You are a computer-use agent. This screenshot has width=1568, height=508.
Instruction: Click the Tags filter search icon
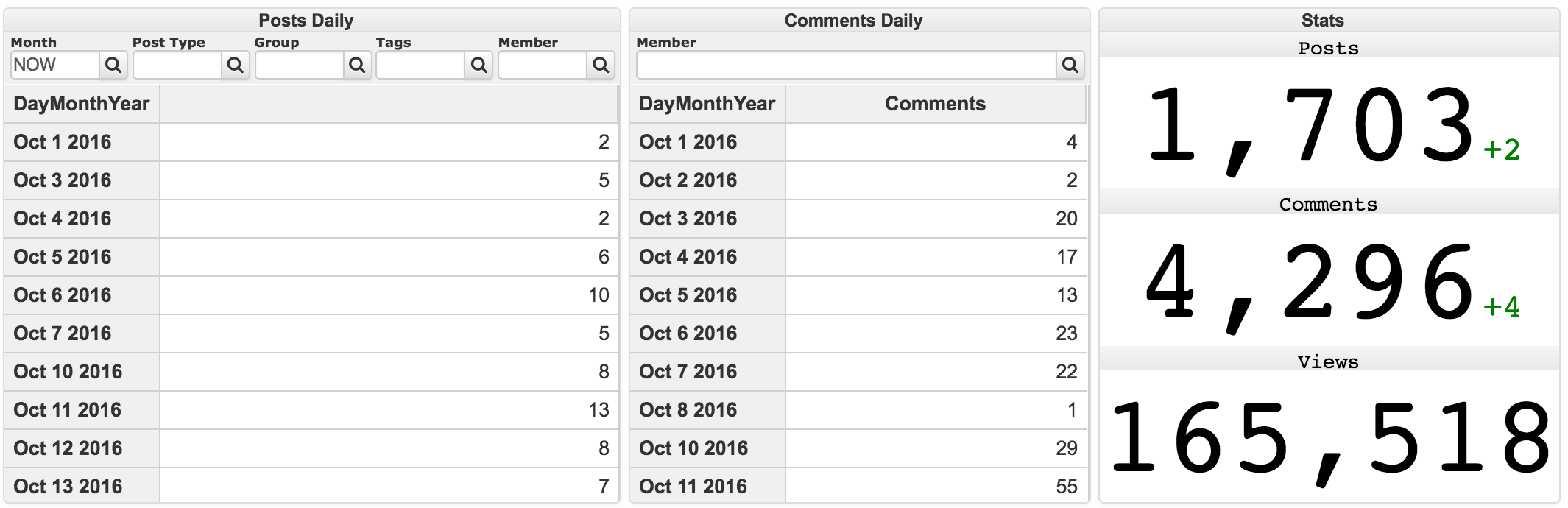(x=479, y=65)
